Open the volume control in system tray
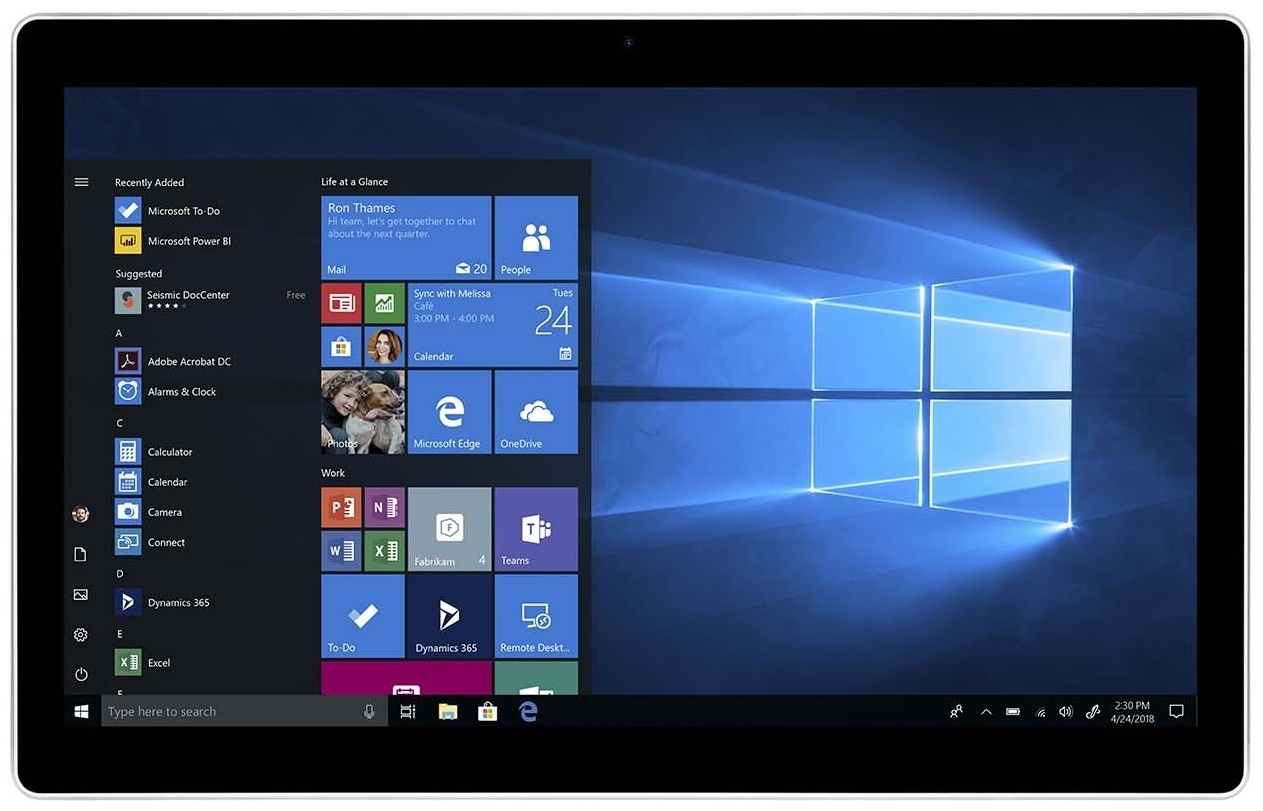Image resolution: width=1263 pixels, height=811 pixels. 1065,712
